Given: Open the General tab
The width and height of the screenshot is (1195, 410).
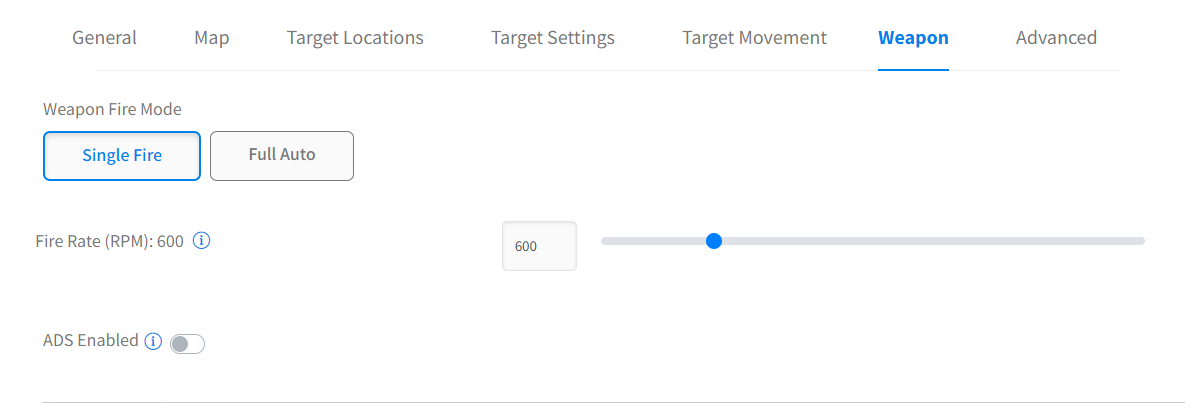Looking at the screenshot, I should point(104,38).
